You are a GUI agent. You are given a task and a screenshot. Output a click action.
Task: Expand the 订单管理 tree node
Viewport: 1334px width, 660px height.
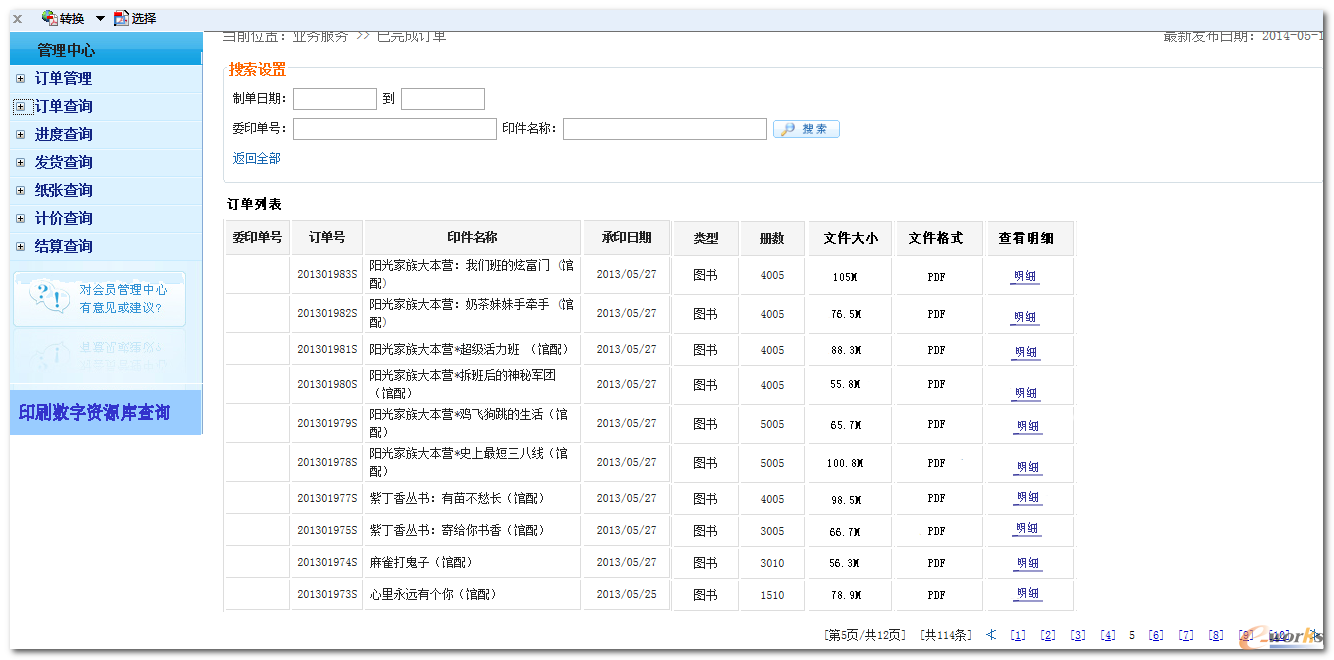[x=20, y=78]
